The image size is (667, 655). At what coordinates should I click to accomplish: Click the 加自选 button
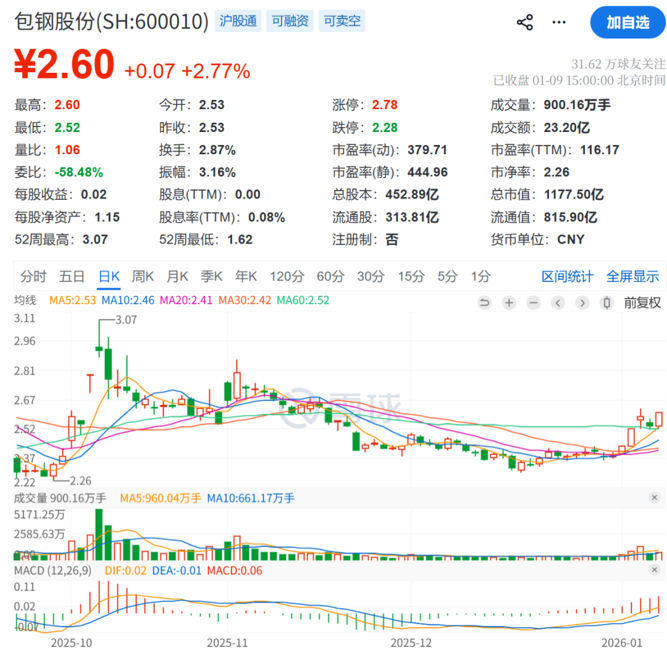626,22
